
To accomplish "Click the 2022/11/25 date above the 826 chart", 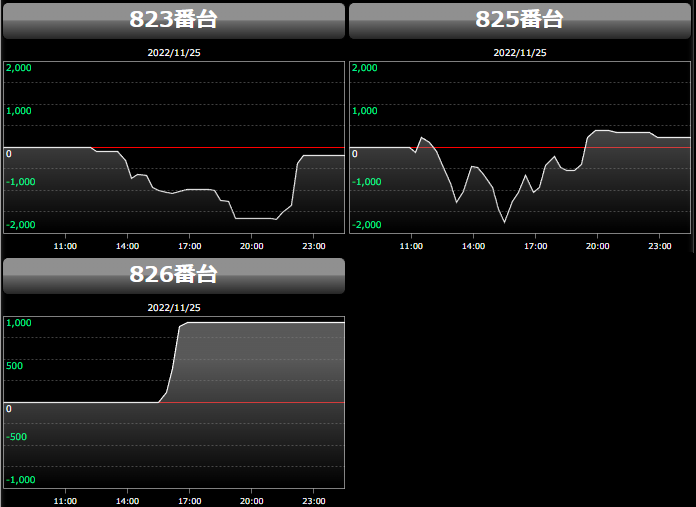I will [174, 308].
